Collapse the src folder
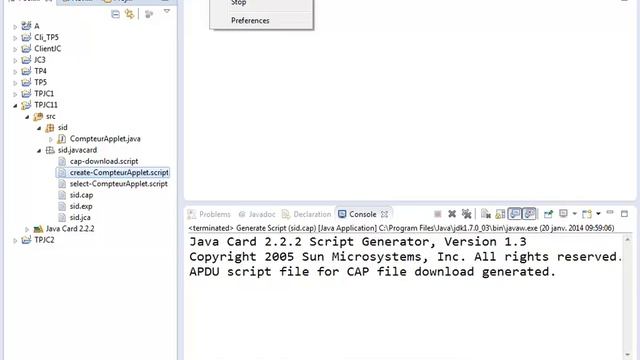Image resolution: width=640 pixels, height=360 pixels. pos(27,117)
